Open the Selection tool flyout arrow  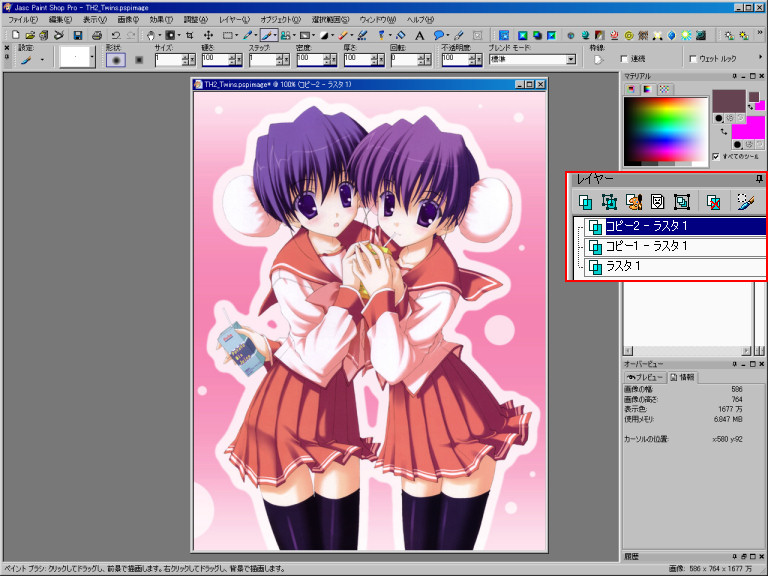click(237, 35)
